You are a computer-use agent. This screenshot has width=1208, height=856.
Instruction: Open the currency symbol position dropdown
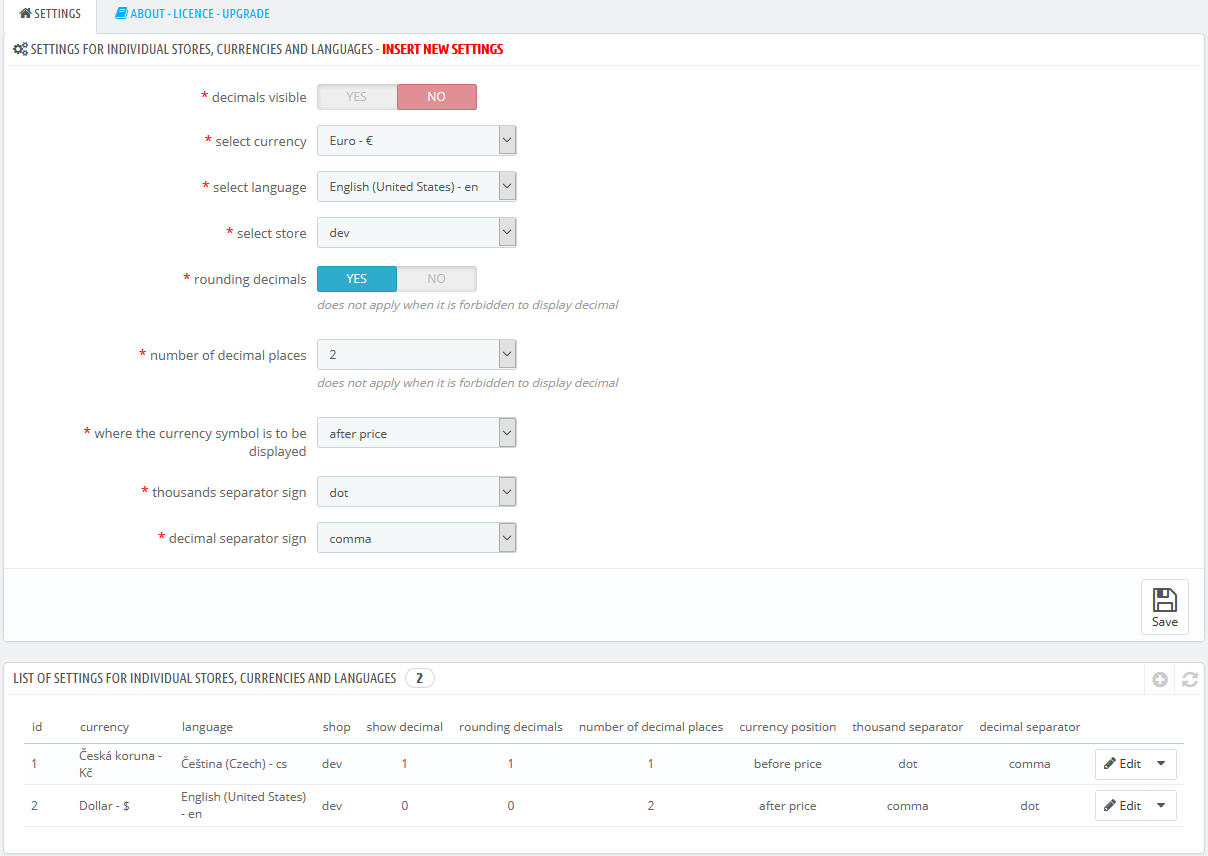tap(417, 434)
